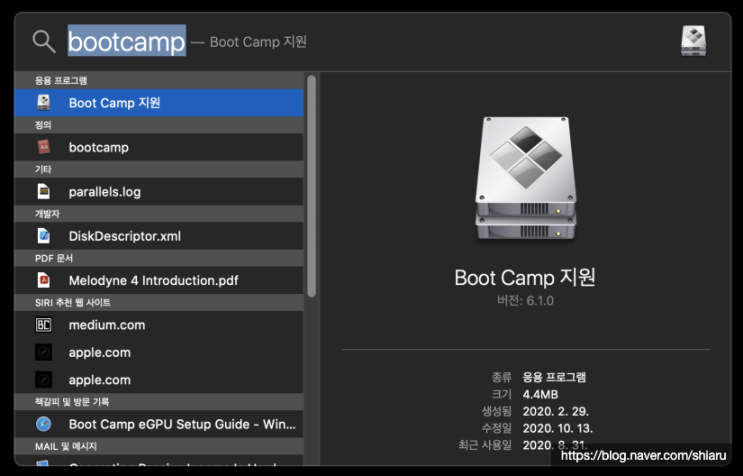Select the Boot Camp 지원 application result
743x476 pixels.
pyautogui.click(x=159, y=103)
